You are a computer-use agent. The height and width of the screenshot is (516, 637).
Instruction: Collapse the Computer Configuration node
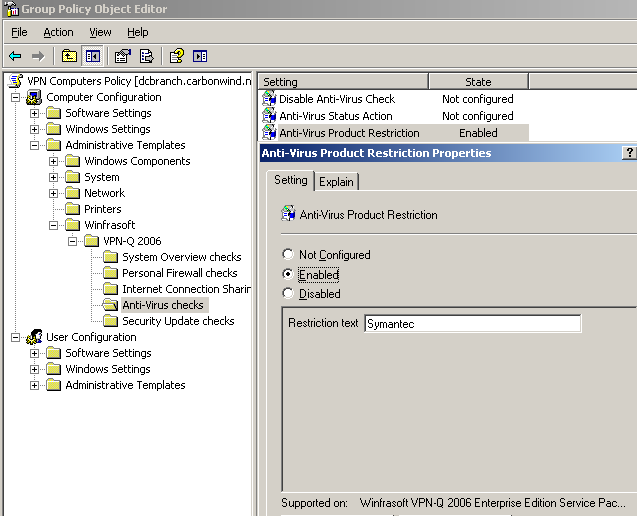click(15, 97)
